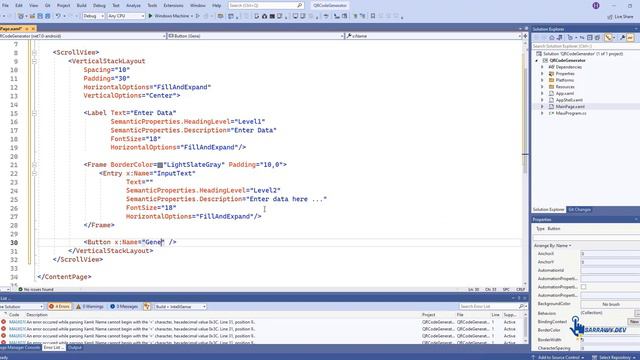Click the BackgroundColor No brush field
The height and width of the screenshot is (360, 640).
[610, 304]
